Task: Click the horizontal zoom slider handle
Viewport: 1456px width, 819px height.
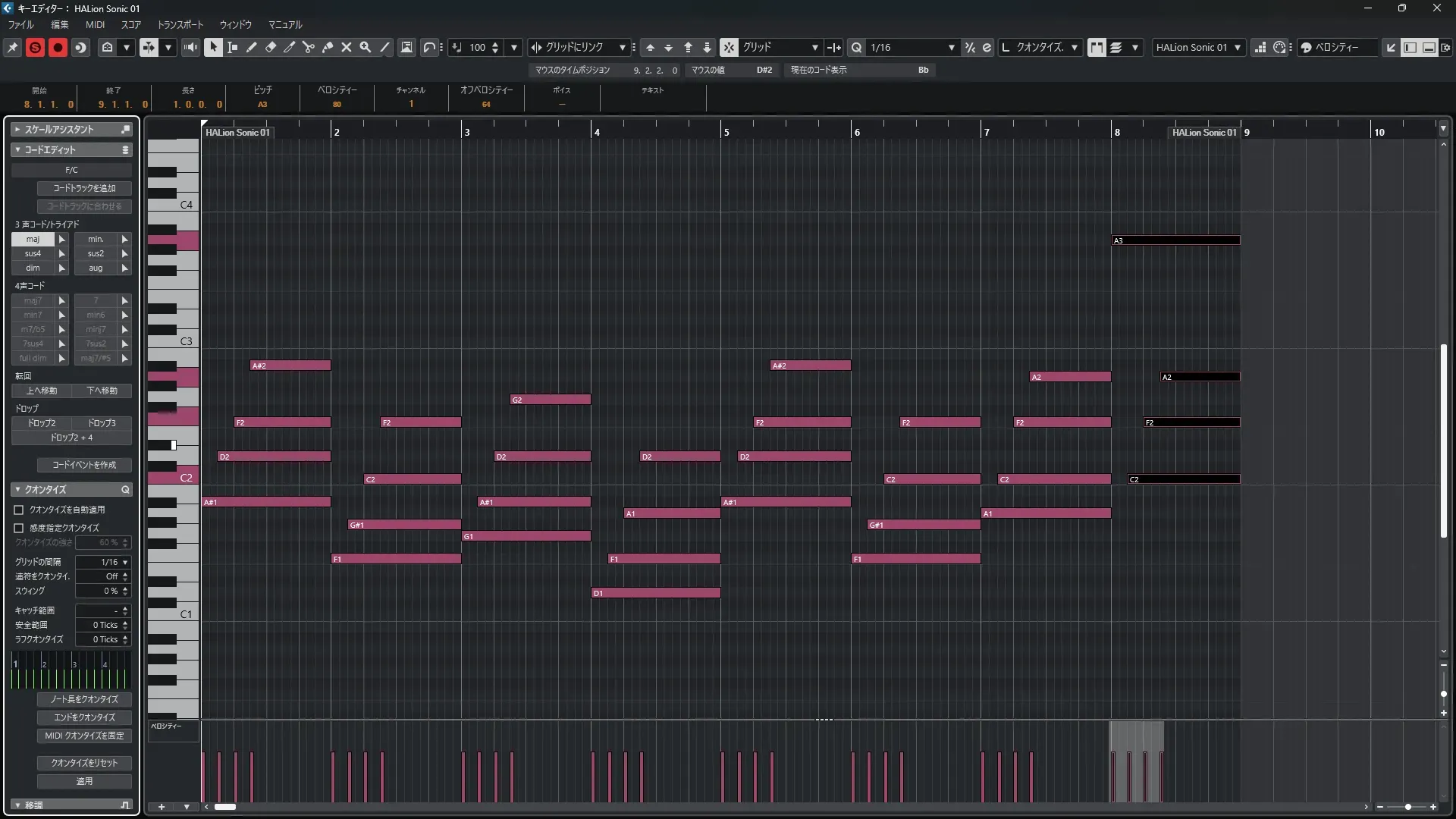Action: (x=1407, y=807)
